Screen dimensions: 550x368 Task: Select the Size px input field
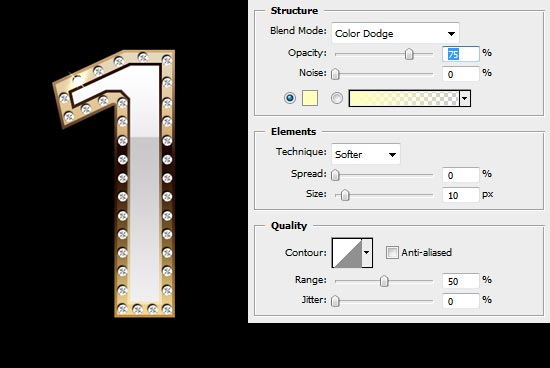(461, 195)
